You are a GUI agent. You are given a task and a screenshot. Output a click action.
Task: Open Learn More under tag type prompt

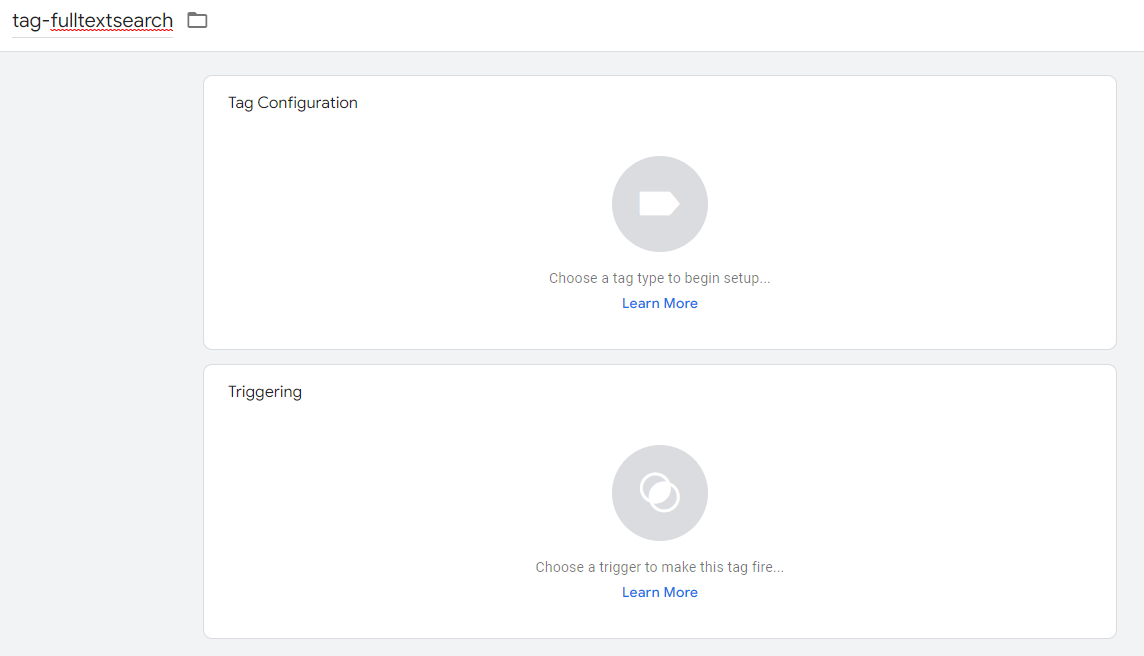[x=660, y=303]
